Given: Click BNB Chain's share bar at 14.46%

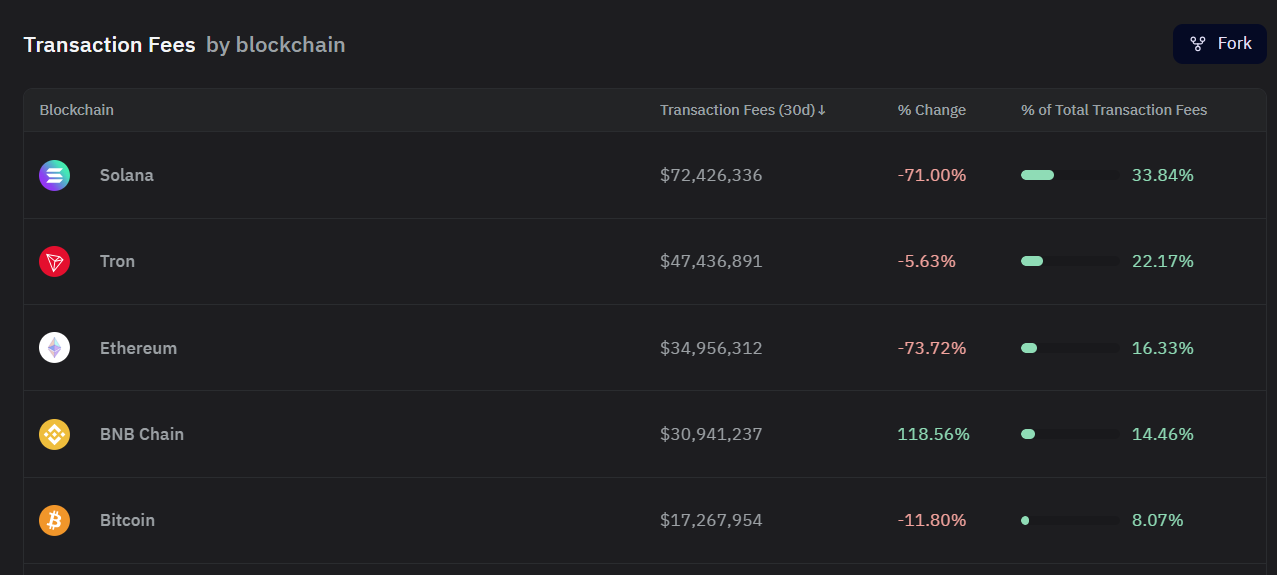Looking at the screenshot, I should tap(1070, 434).
